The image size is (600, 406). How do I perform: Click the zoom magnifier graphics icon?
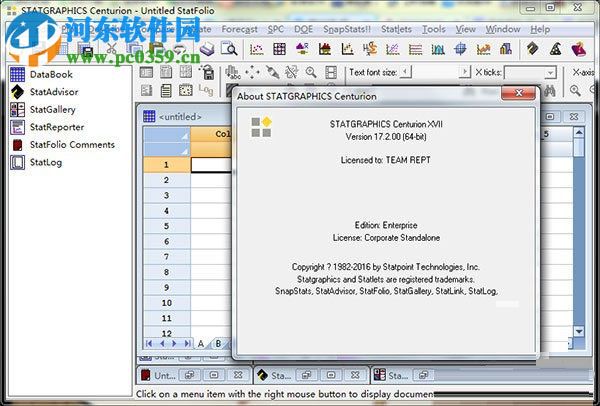point(311,72)
